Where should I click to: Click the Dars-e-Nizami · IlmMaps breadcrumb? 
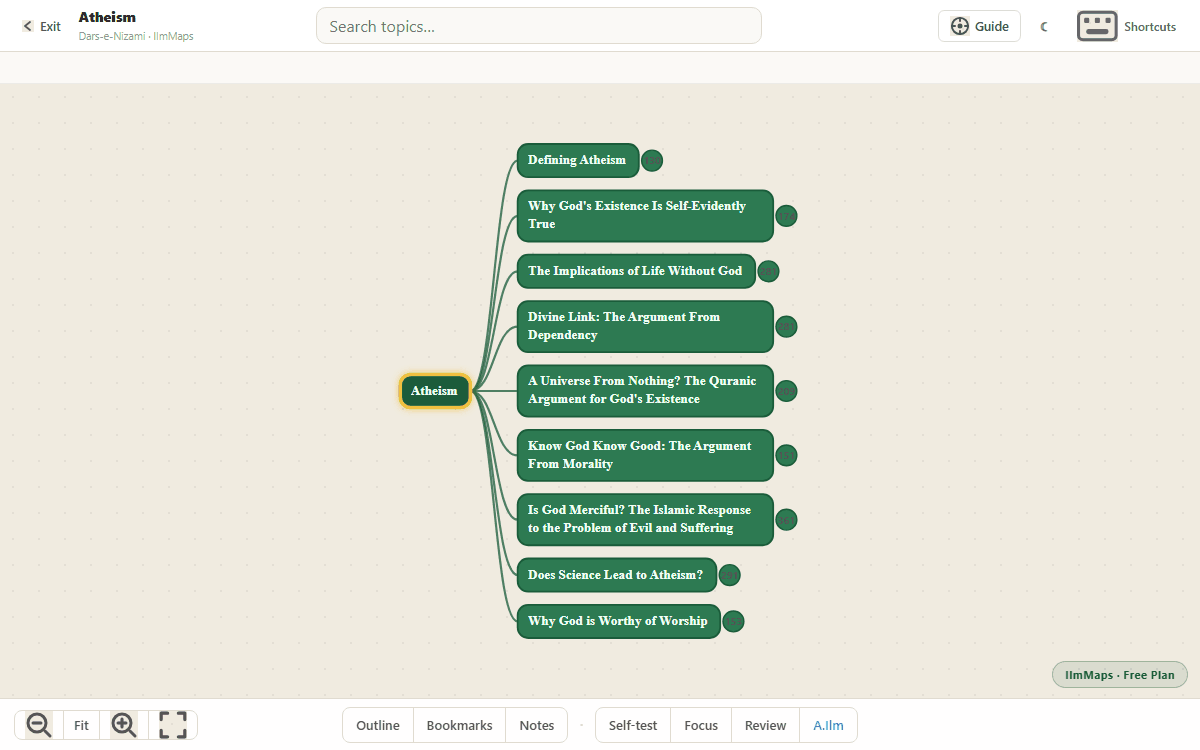(x=136, y=36)
